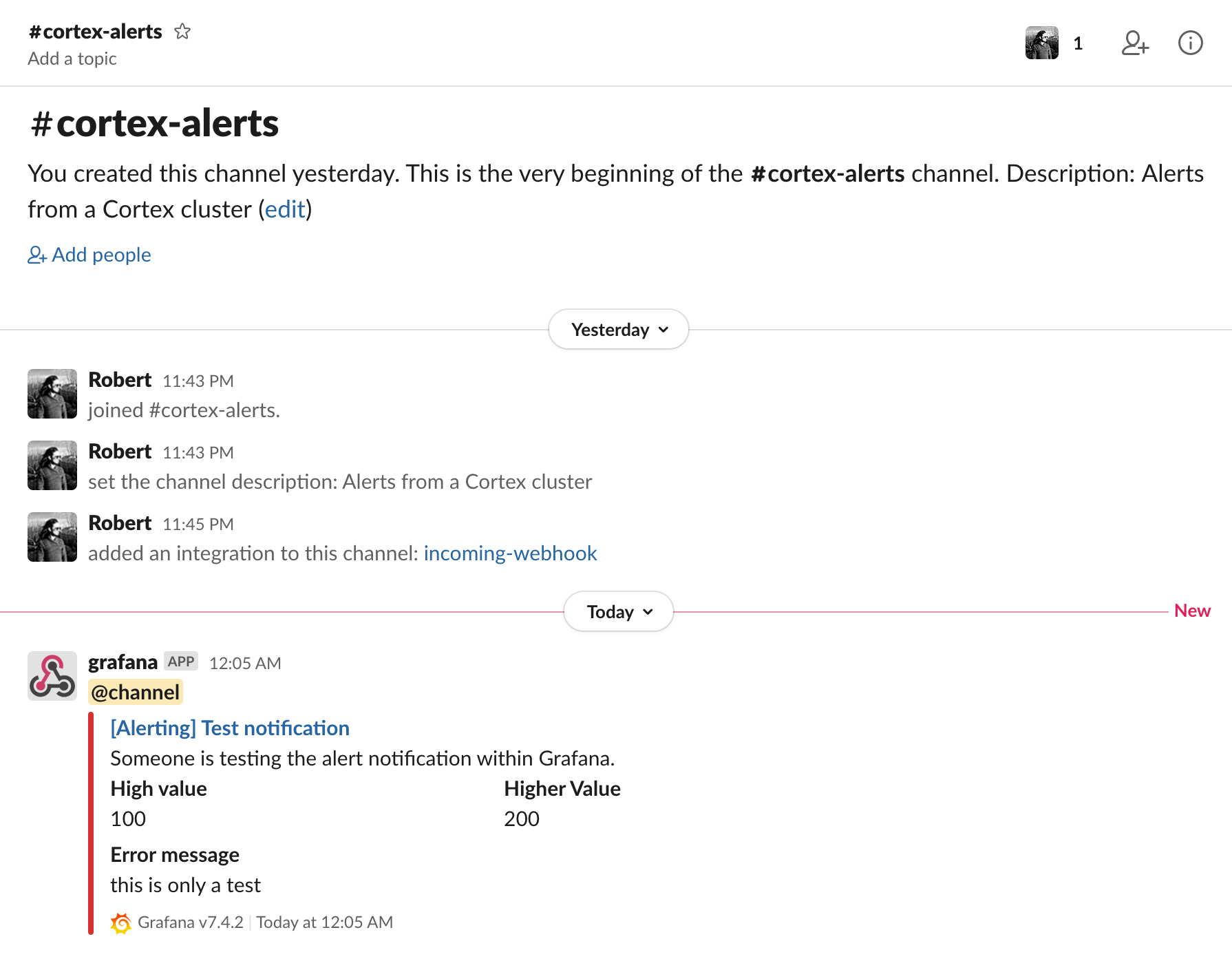Open the add people icon in header
Viewport: 1232px width, 961px height.
coord(1135,43)
